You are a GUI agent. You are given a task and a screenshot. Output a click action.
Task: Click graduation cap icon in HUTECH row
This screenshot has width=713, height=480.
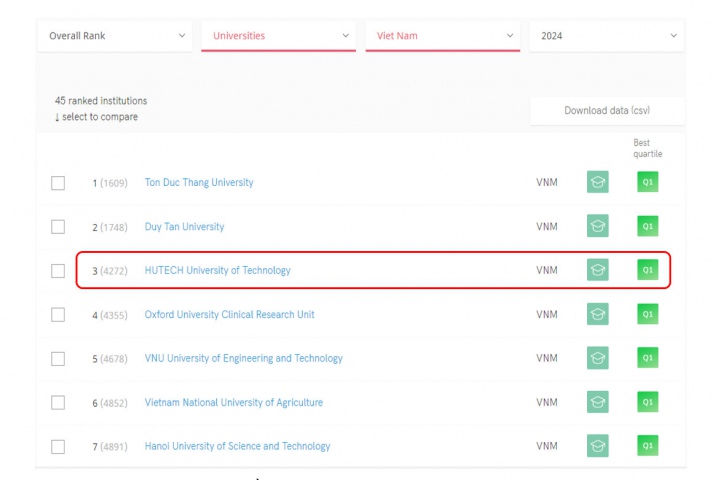[598, 270]
